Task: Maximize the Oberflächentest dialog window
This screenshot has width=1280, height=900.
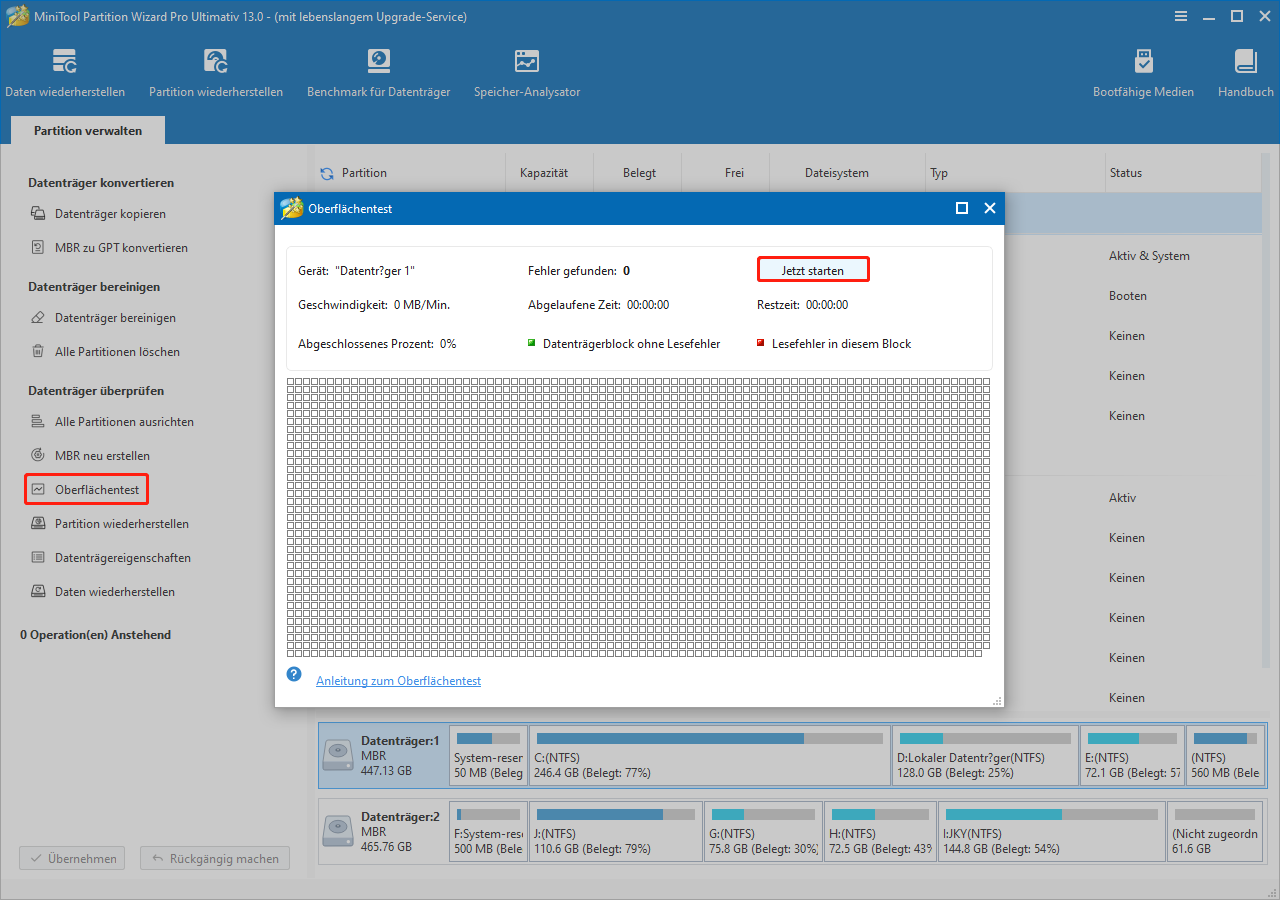Action: [961, 208]
